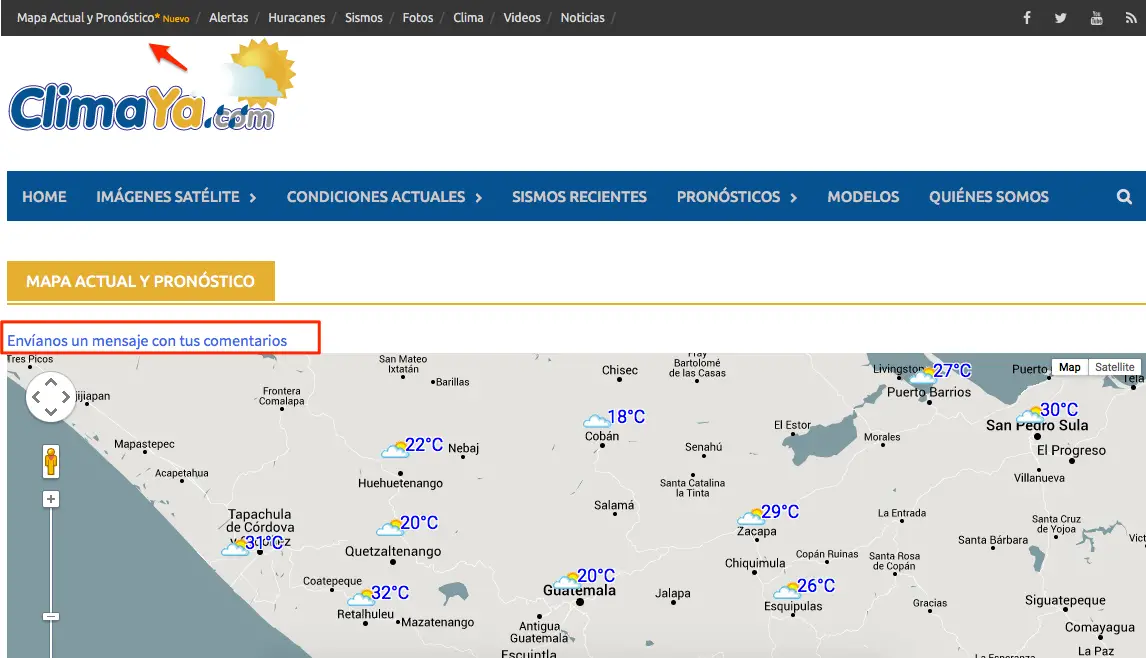Viewport: 1146px width, 658px height.
Task: Expand the Pronósticos menu
Action: pyautogui.click(x=737, y=197)
